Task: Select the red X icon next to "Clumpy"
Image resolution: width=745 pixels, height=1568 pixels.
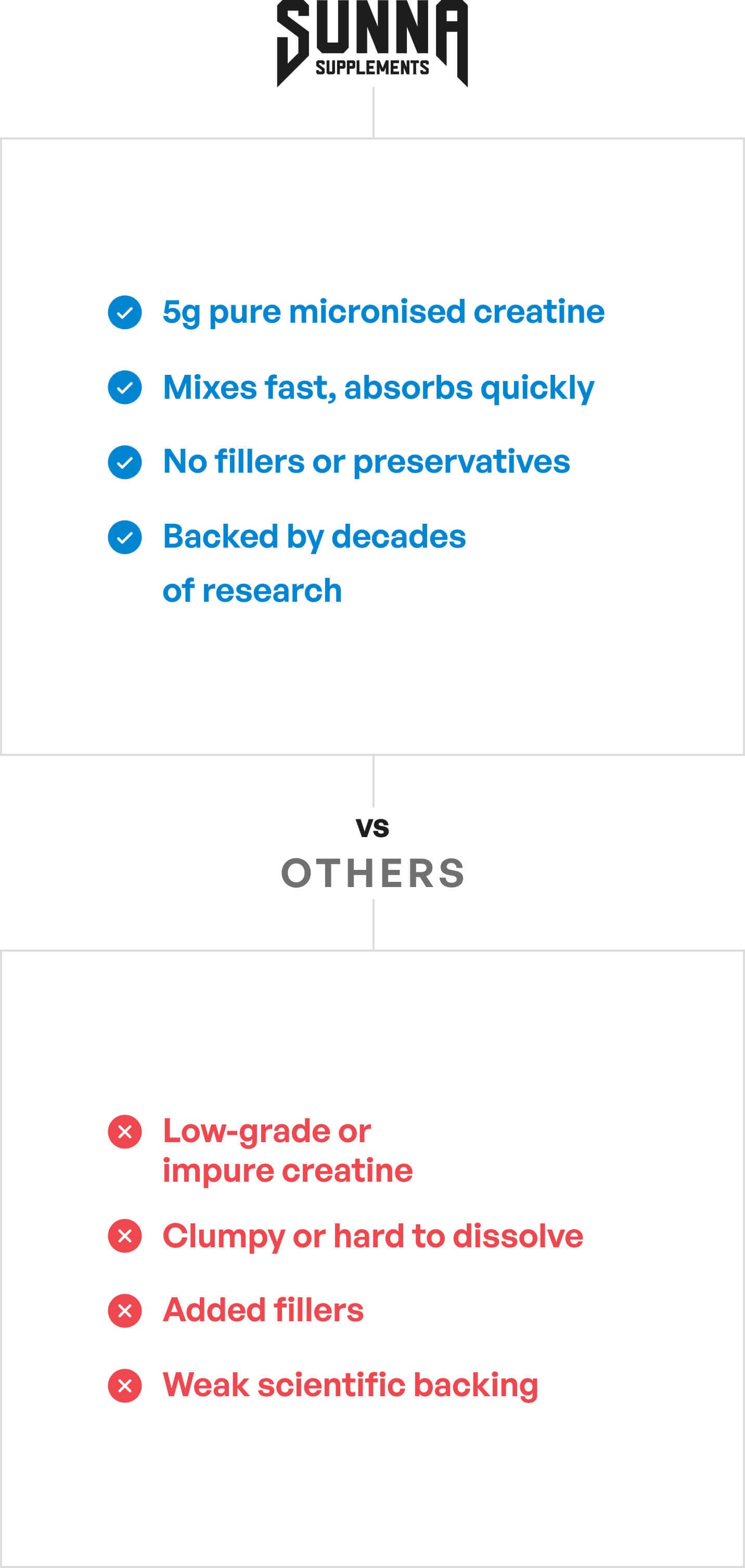Action: click(x=125, y=1236)
